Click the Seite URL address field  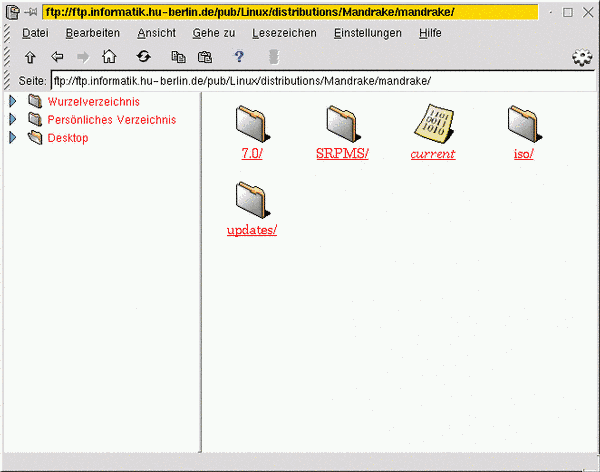point(320,81)
